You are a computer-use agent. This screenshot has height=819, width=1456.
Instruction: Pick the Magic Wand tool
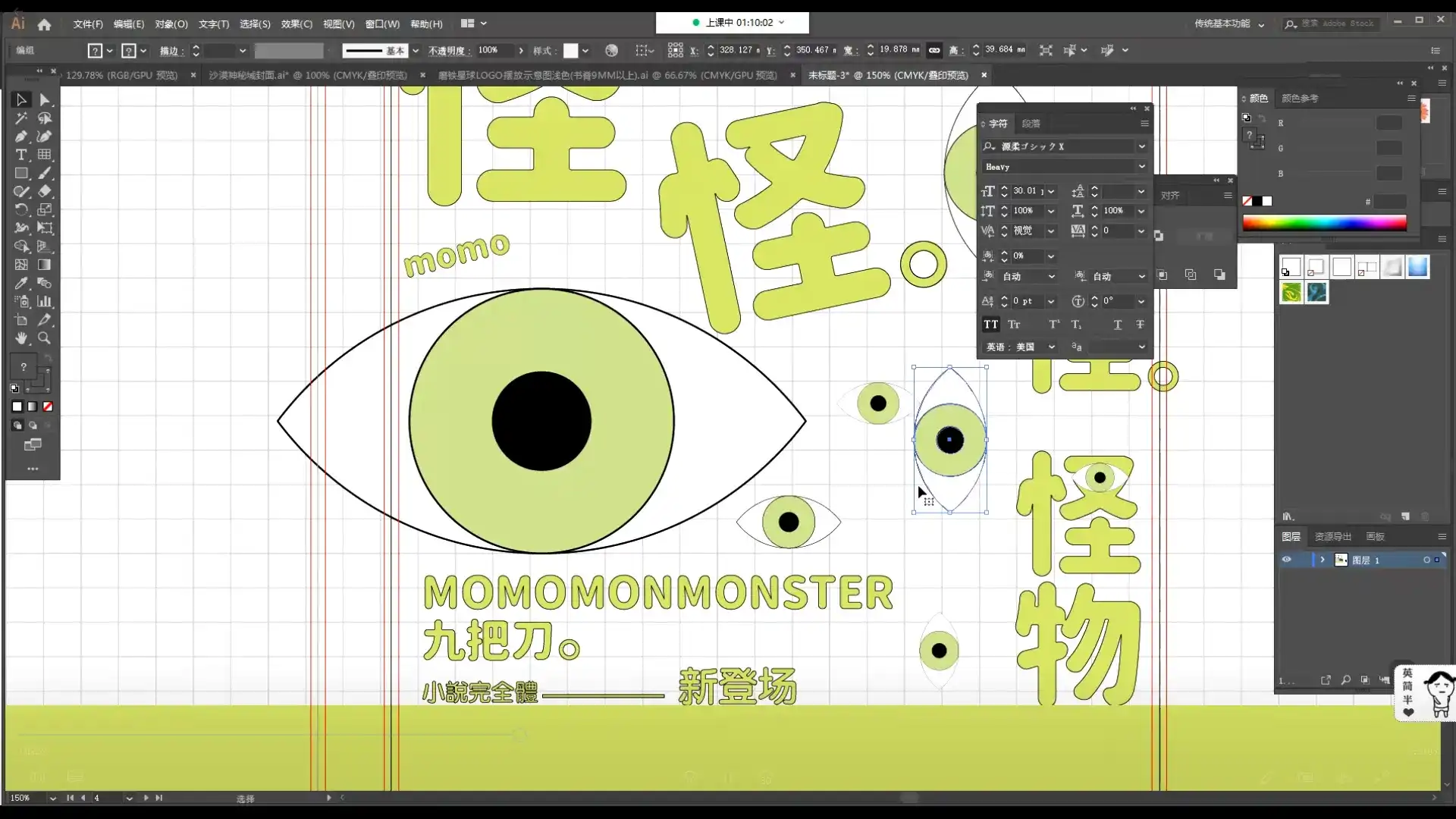(21, 118)
